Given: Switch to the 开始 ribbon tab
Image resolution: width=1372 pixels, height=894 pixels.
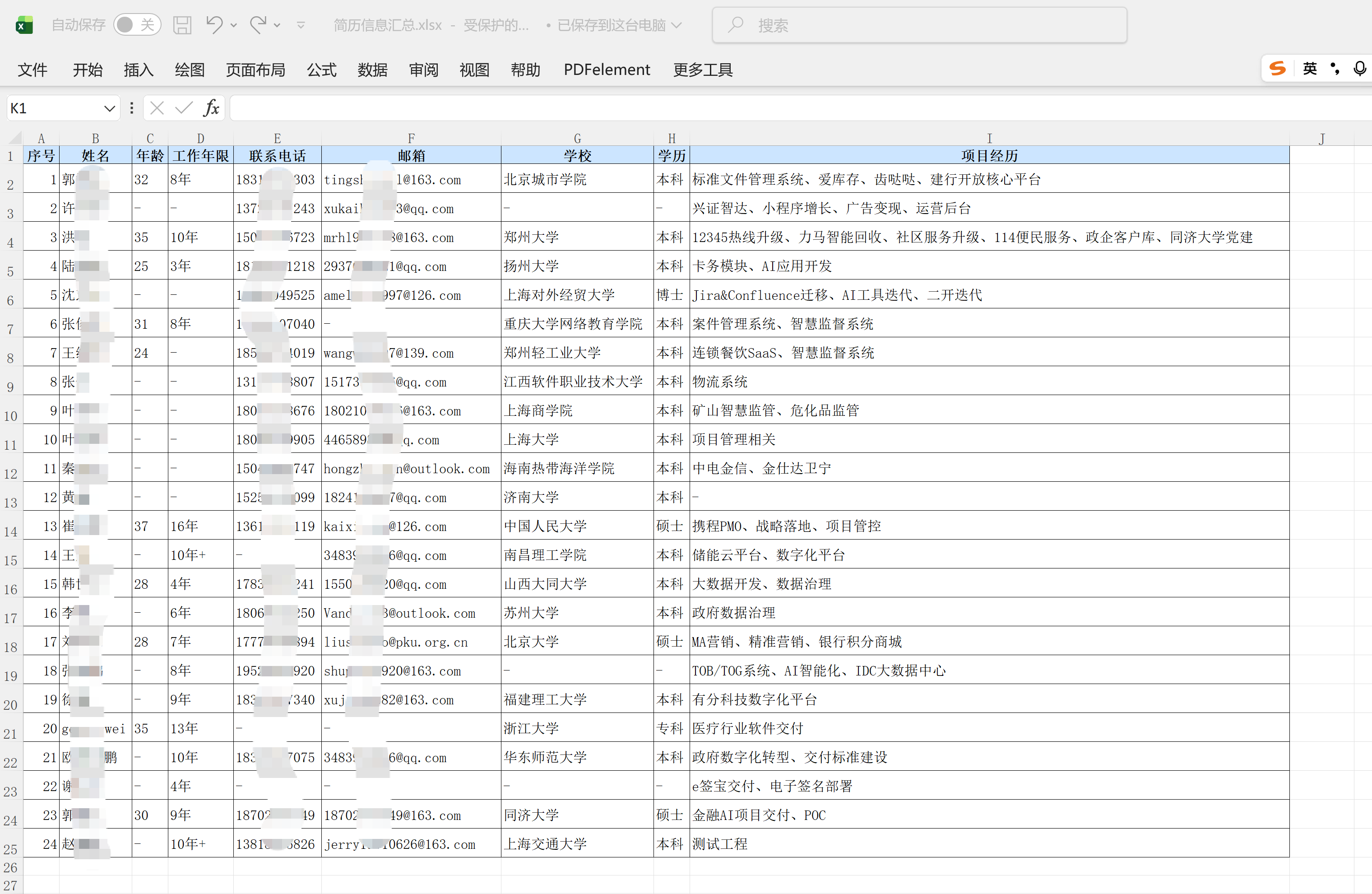Looking at the screenshot, I should [x=88, y=70].
